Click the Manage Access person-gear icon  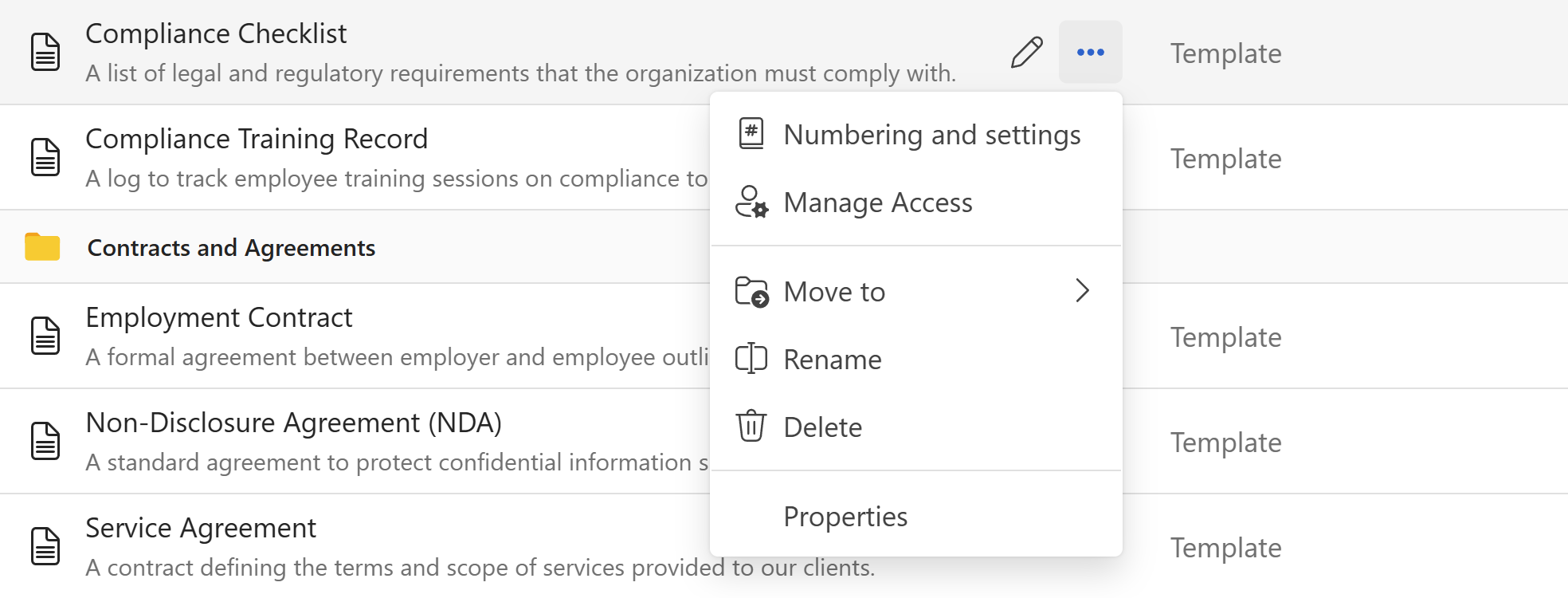(x=751, y=202)
